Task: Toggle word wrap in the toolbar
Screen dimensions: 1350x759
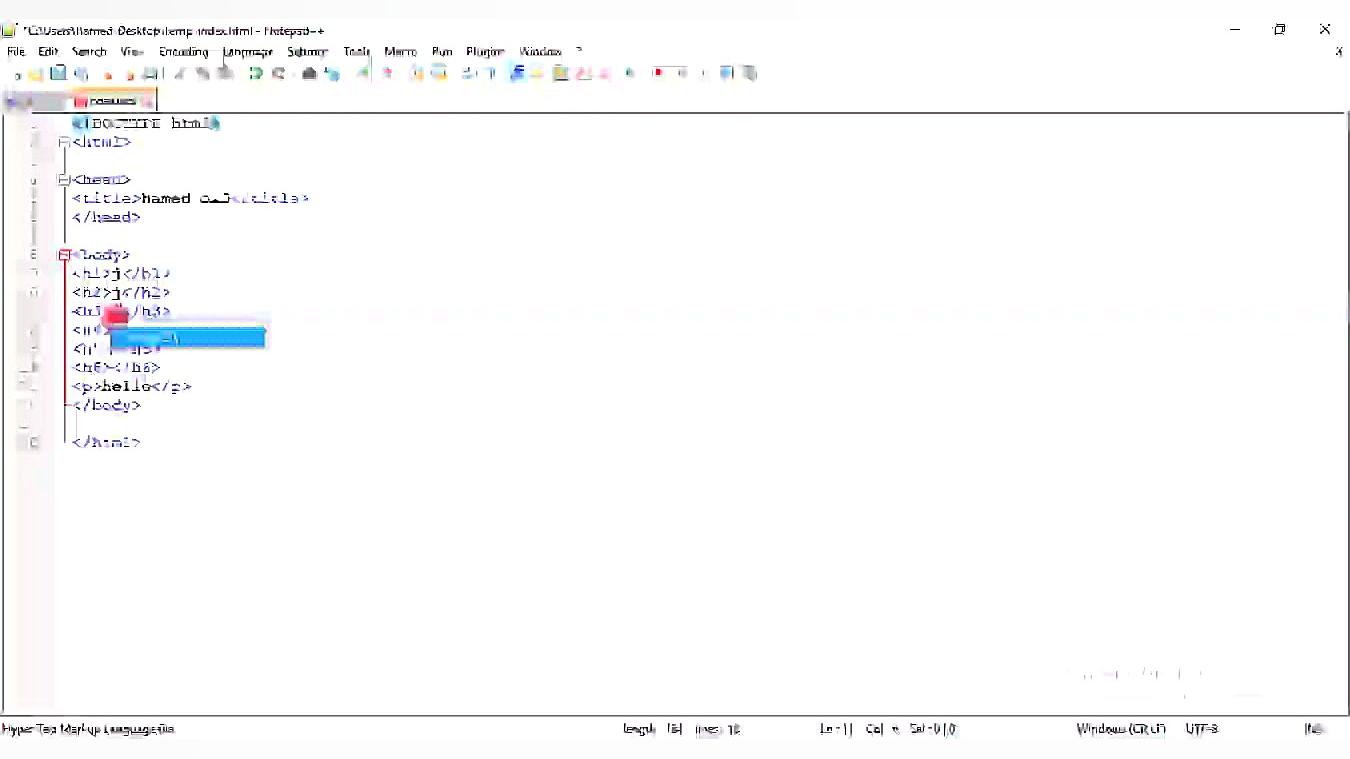Action: 468,73
